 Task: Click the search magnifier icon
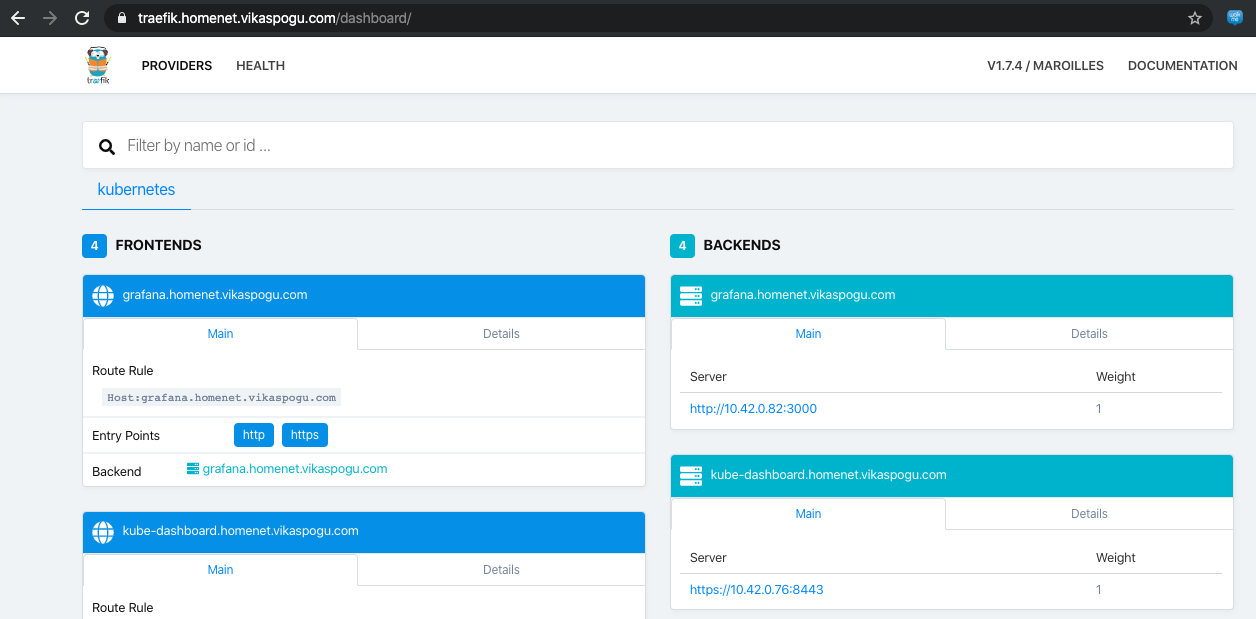tap(107, 147)
